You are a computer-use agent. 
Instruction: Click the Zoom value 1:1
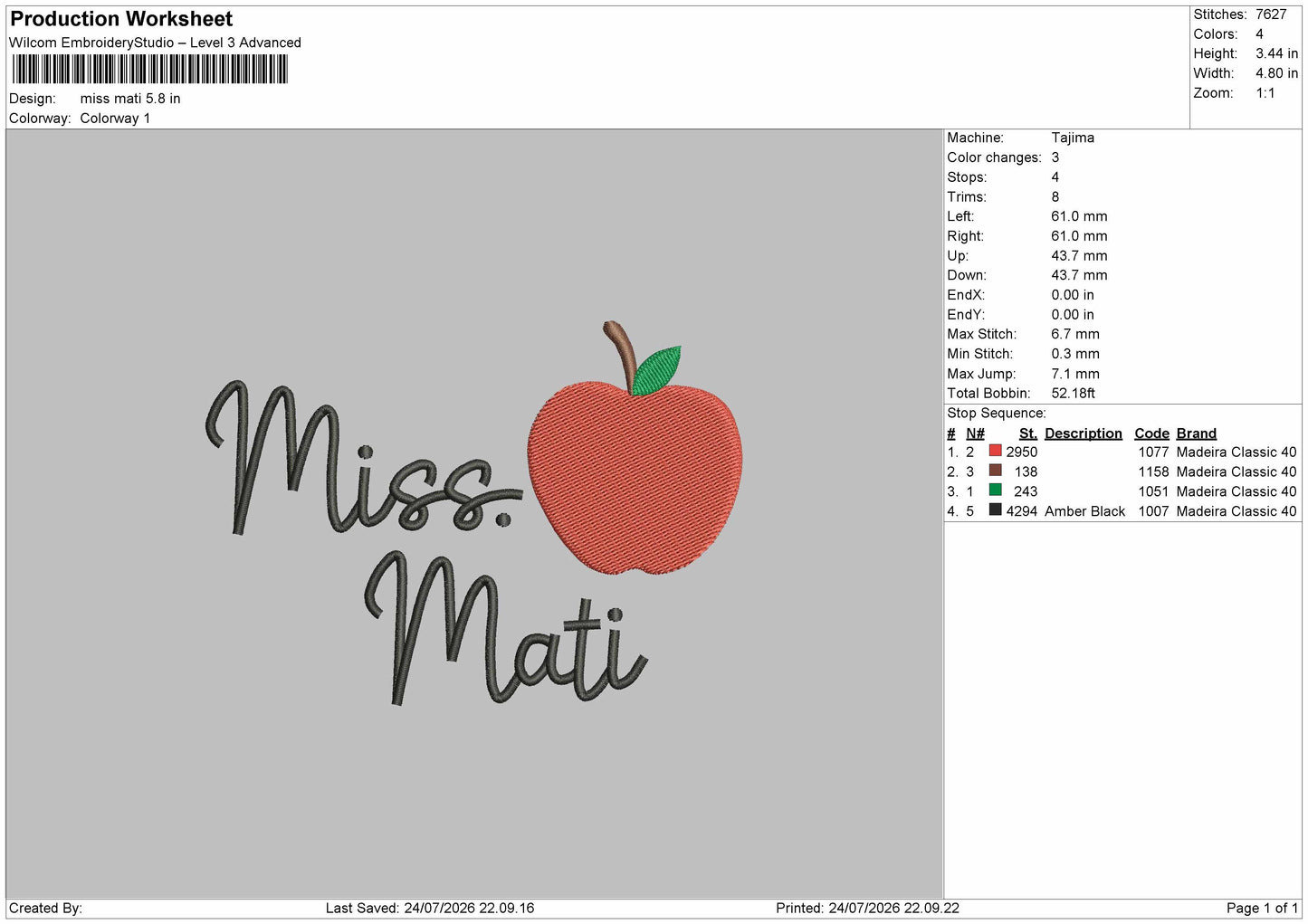pyautogui.click(x=1265, y=93)
